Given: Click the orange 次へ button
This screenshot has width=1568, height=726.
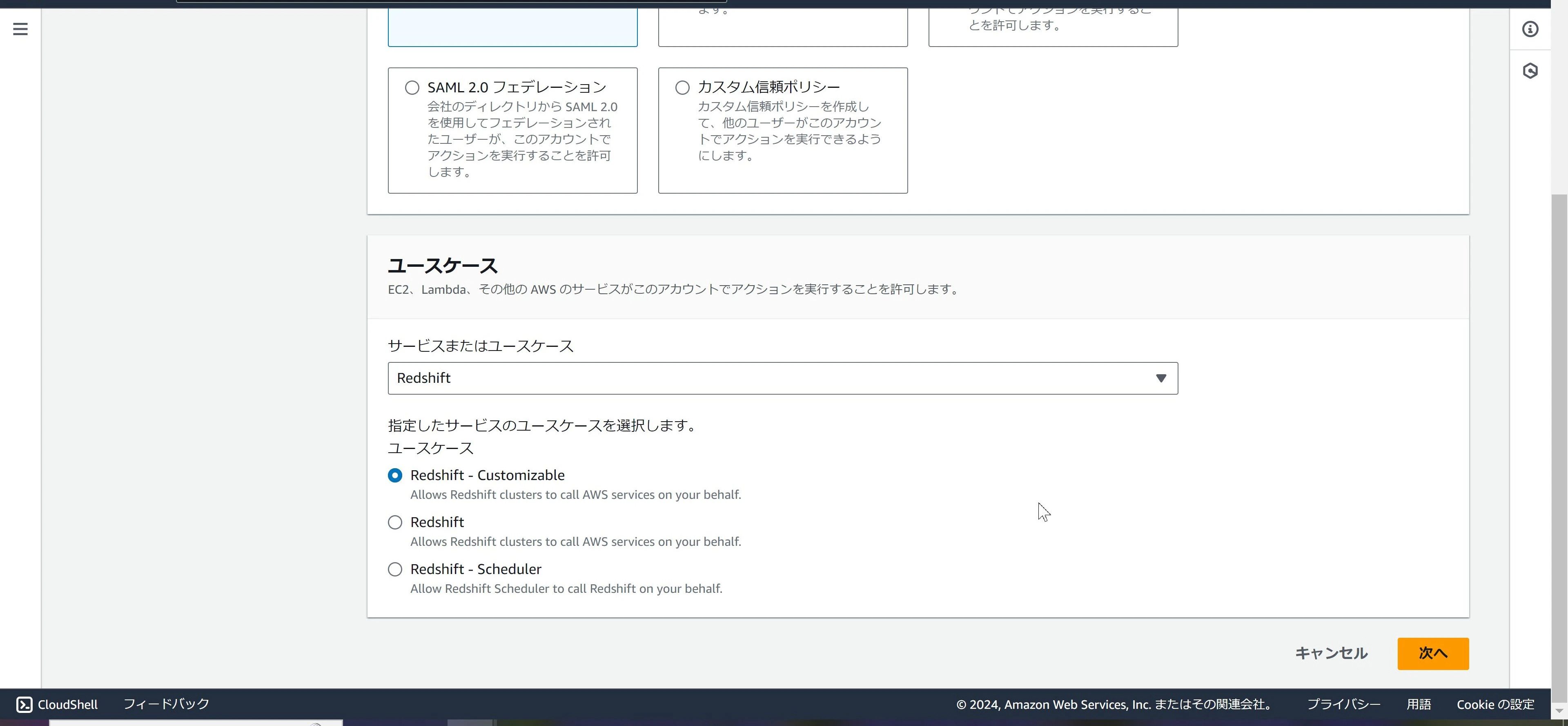Looking at the screenshot, I should point(1433,654).
